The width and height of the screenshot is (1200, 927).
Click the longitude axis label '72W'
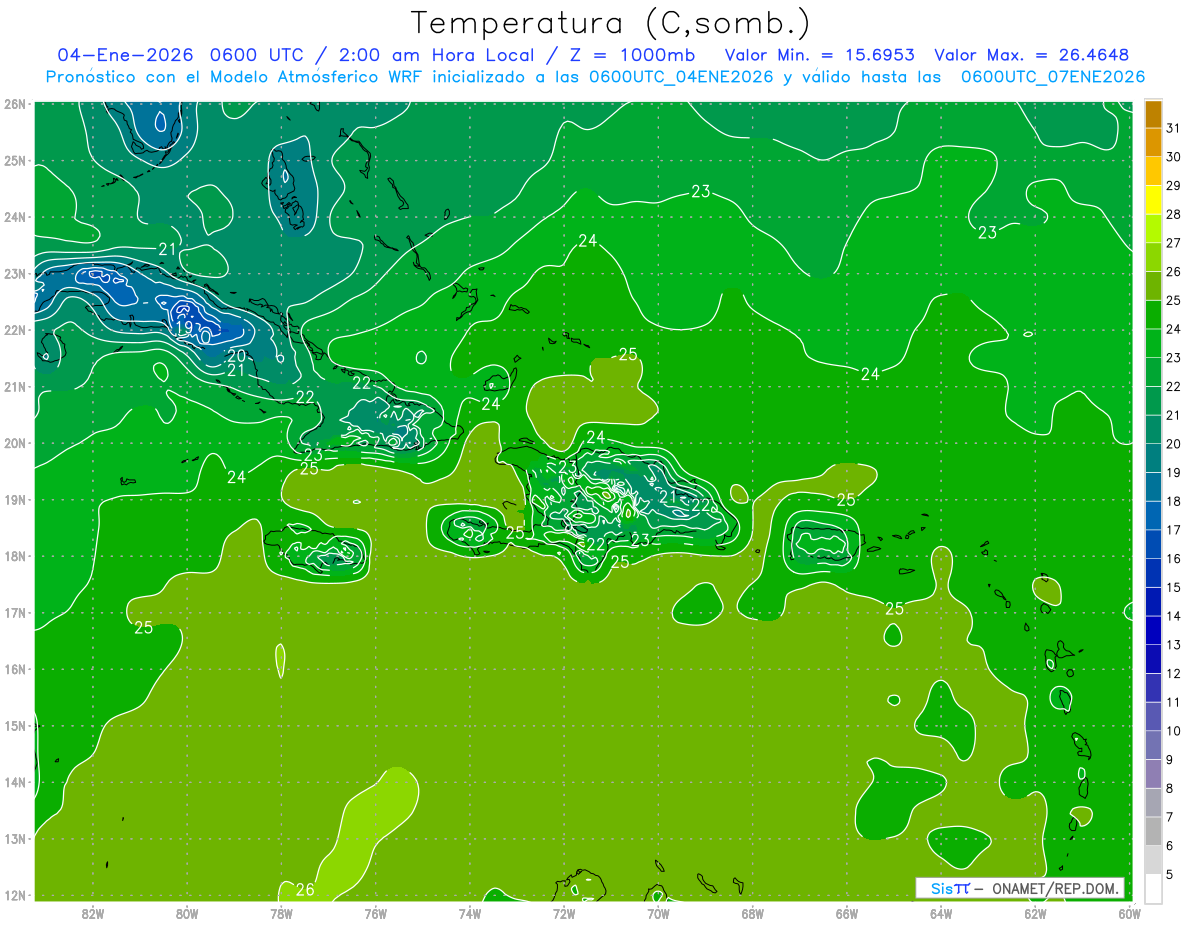coord(564,912)
